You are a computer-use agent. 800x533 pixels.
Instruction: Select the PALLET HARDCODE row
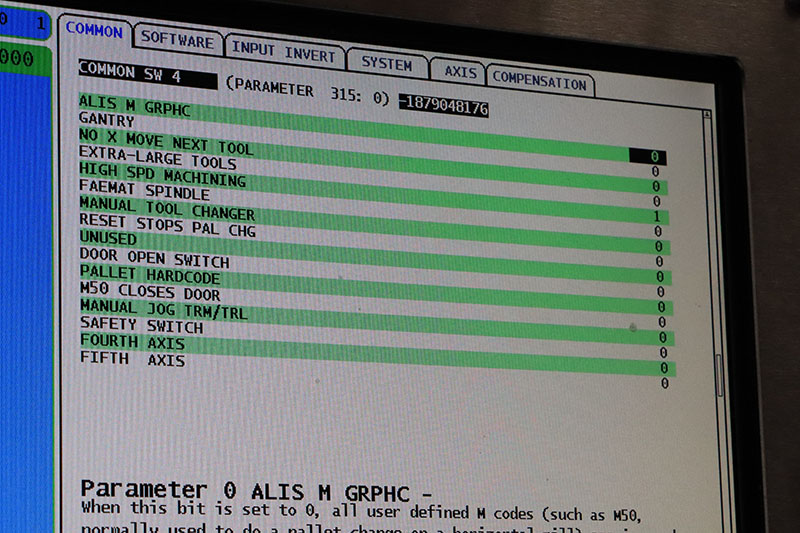point(377,289)
